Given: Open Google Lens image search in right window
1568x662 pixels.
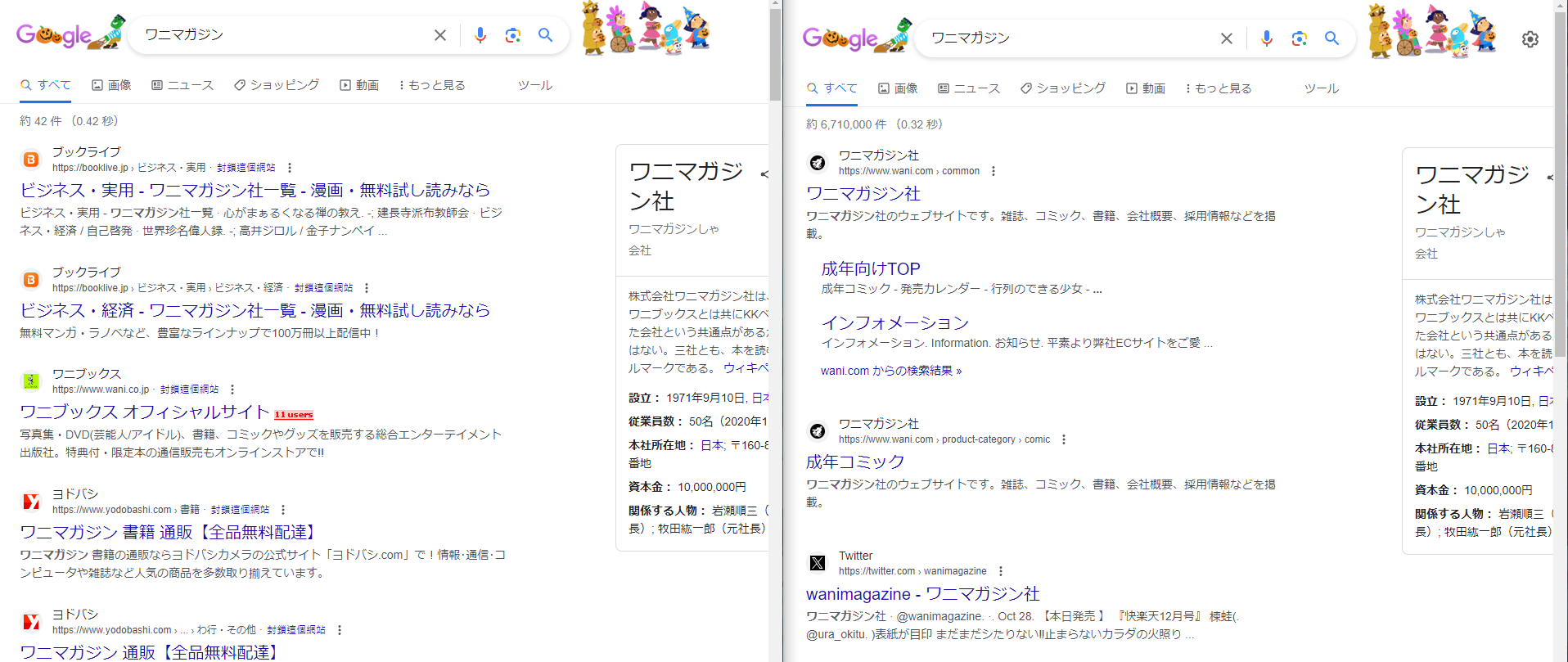Looking at the screenshot, I should coord(1300,38).
